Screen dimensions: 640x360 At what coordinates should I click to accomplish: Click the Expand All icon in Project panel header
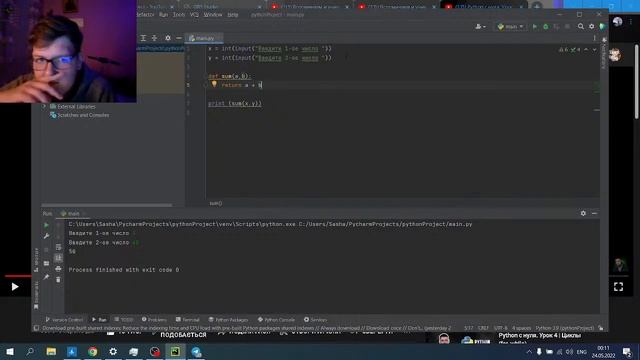(143, 38)
